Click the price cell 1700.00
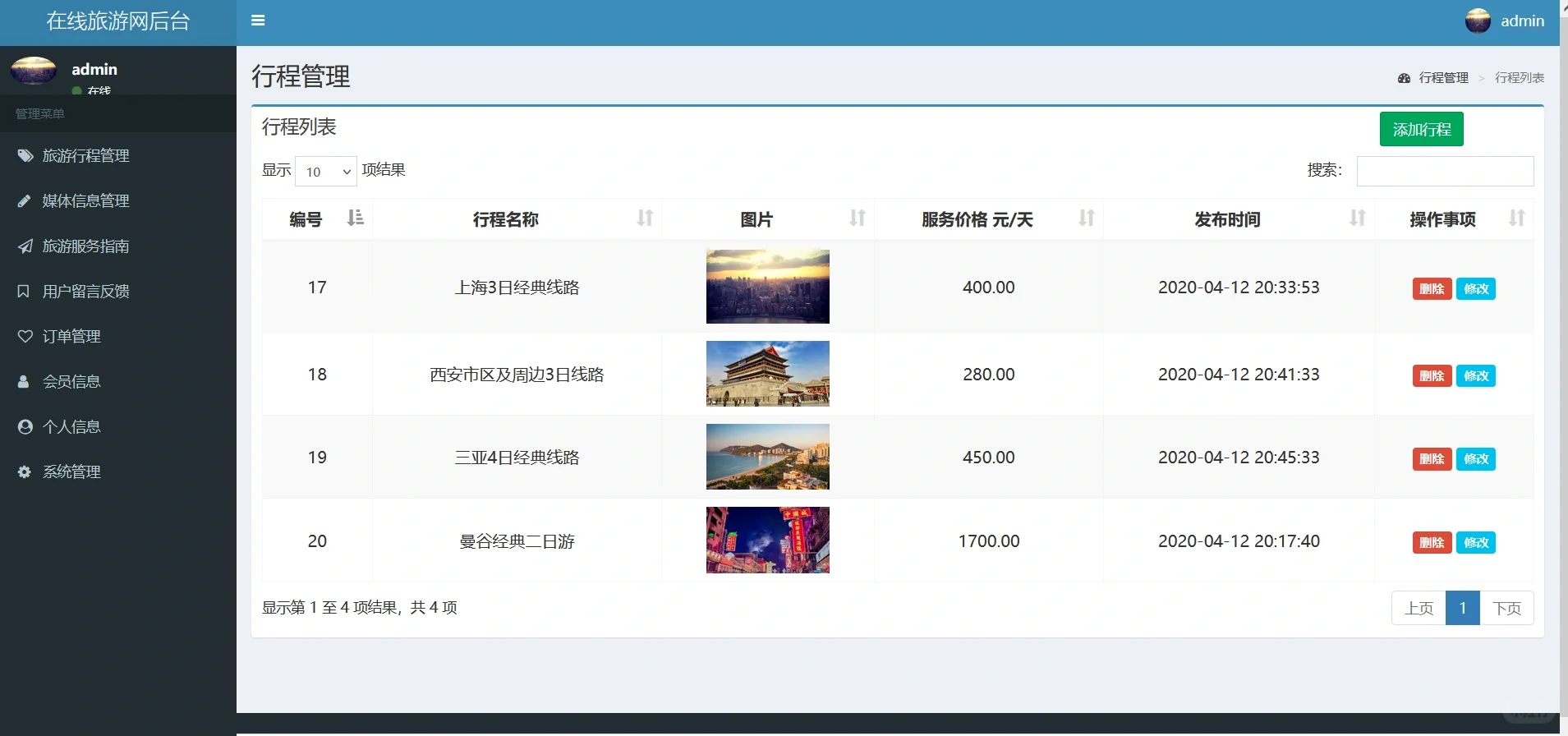Image resolution: width=1568 pixels, height=736 pixels. click(x=989, y=541)
